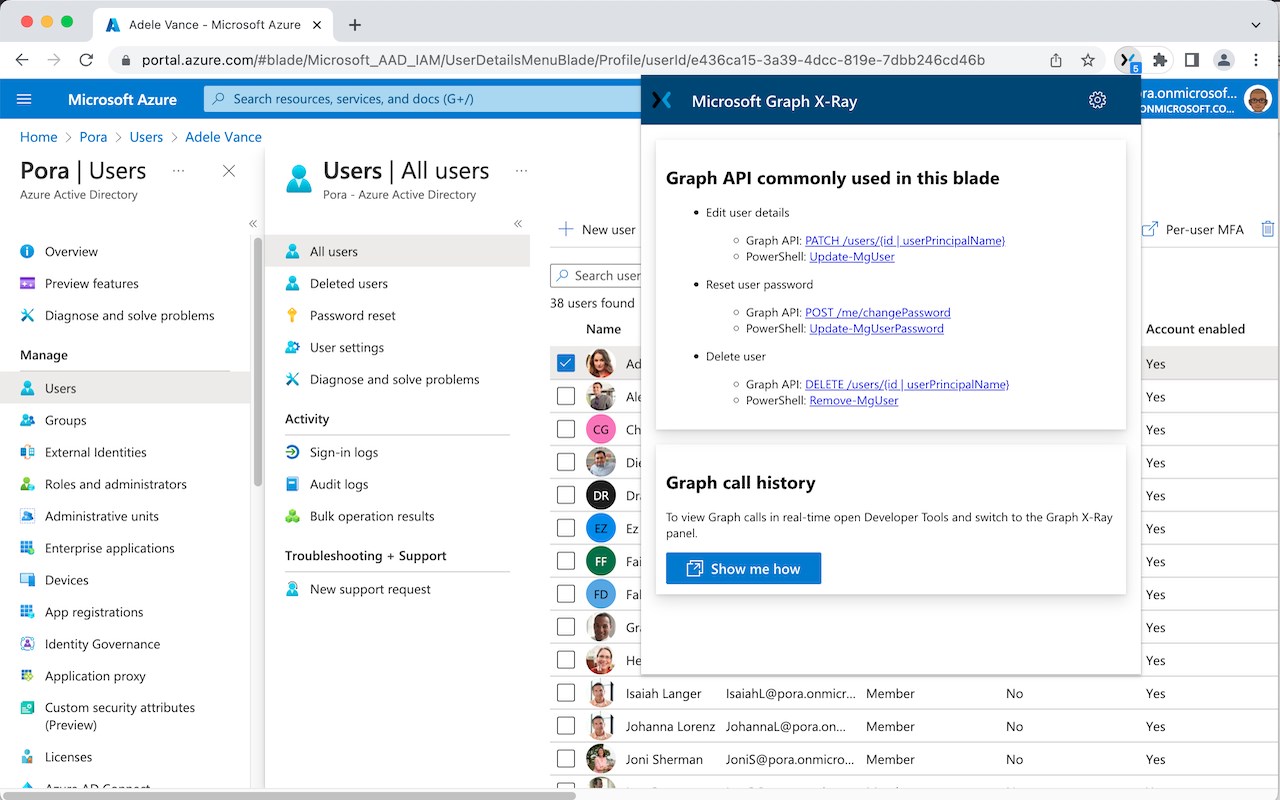Collapse the All users blade menu

point(518,224)
